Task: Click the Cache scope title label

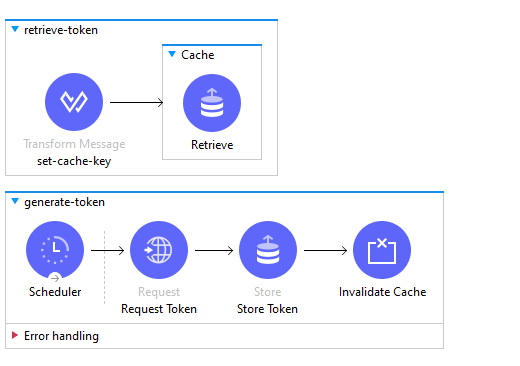Action: [198, 55]
